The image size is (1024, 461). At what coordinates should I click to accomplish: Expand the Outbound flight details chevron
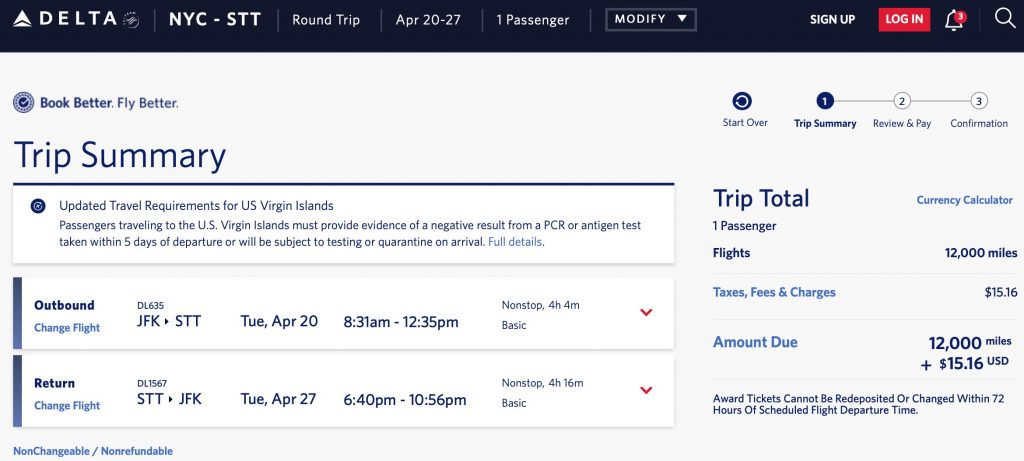coord(646,312)
